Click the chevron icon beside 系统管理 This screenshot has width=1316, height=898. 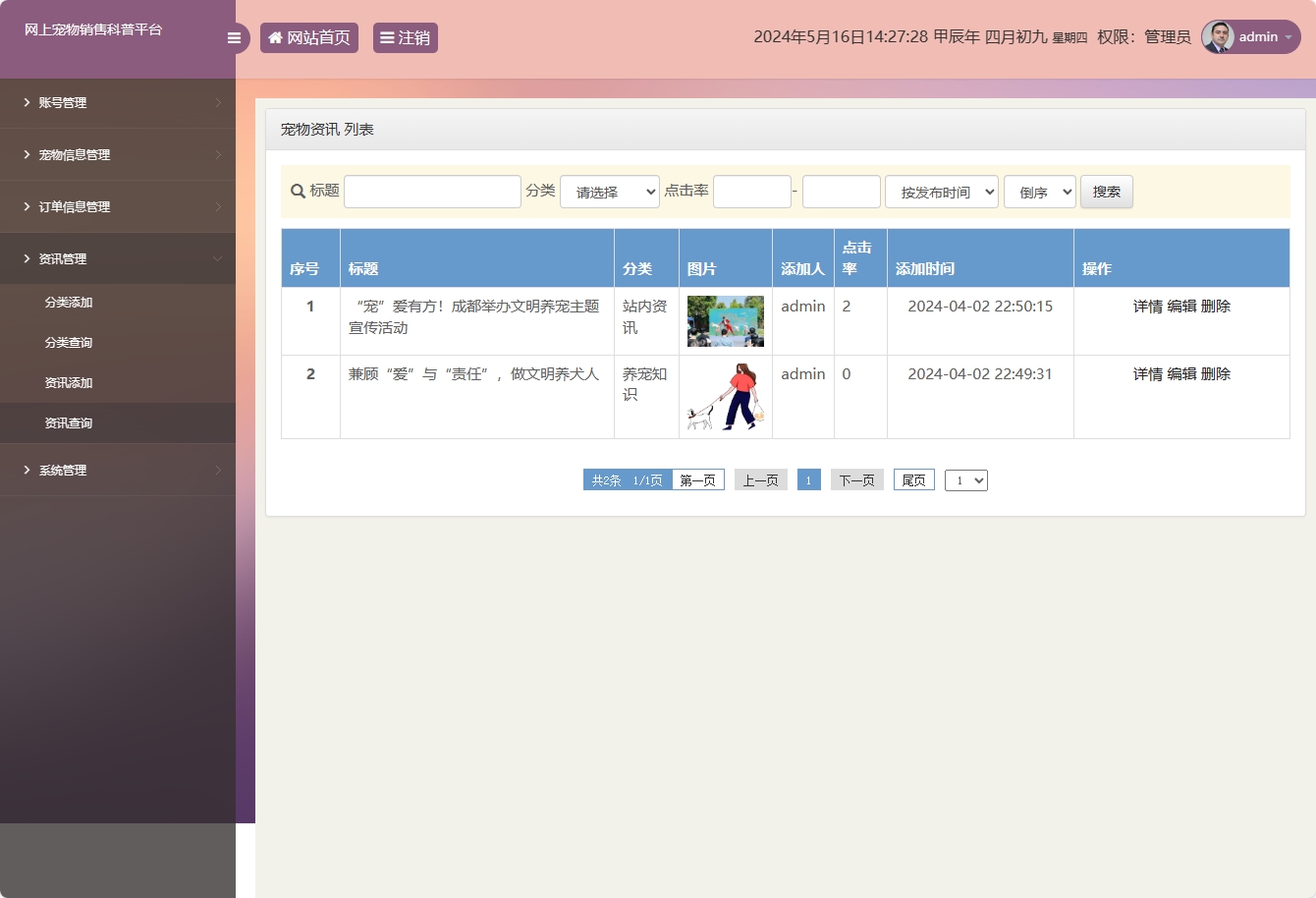click(220, 470)
